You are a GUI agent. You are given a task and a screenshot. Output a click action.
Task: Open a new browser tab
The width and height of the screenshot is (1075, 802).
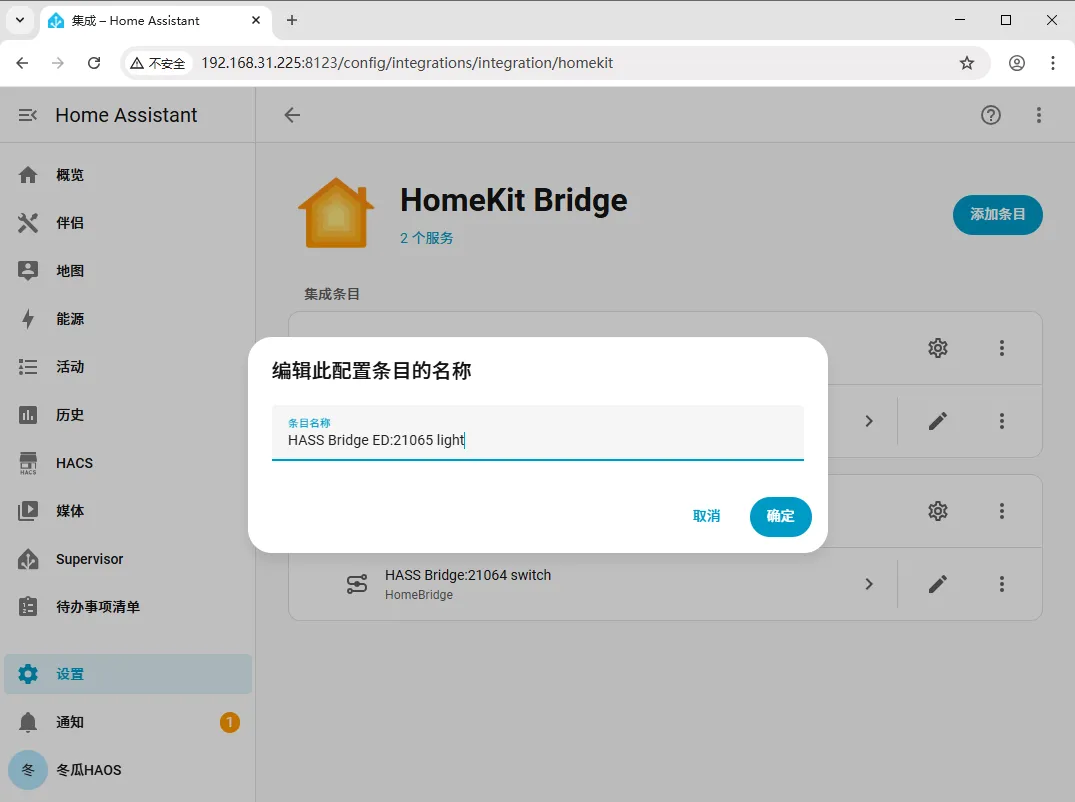(292, 21)
